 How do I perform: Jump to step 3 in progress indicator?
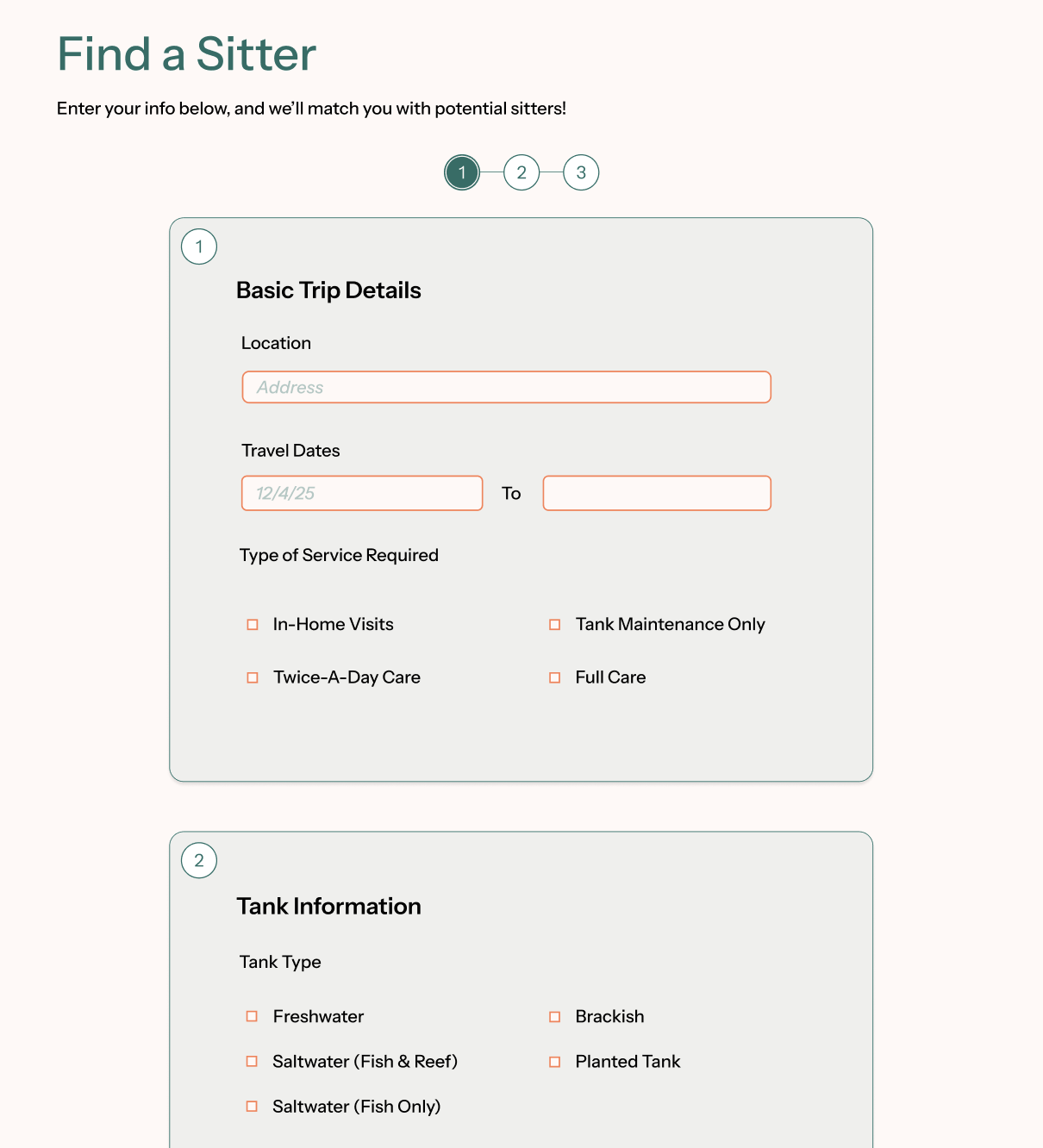click(x=581, y=172)
